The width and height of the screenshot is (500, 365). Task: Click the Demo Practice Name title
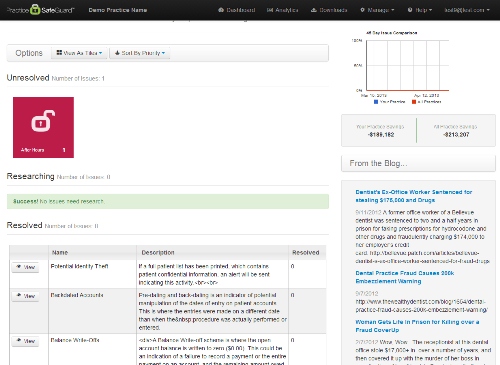tap(118, 10)
